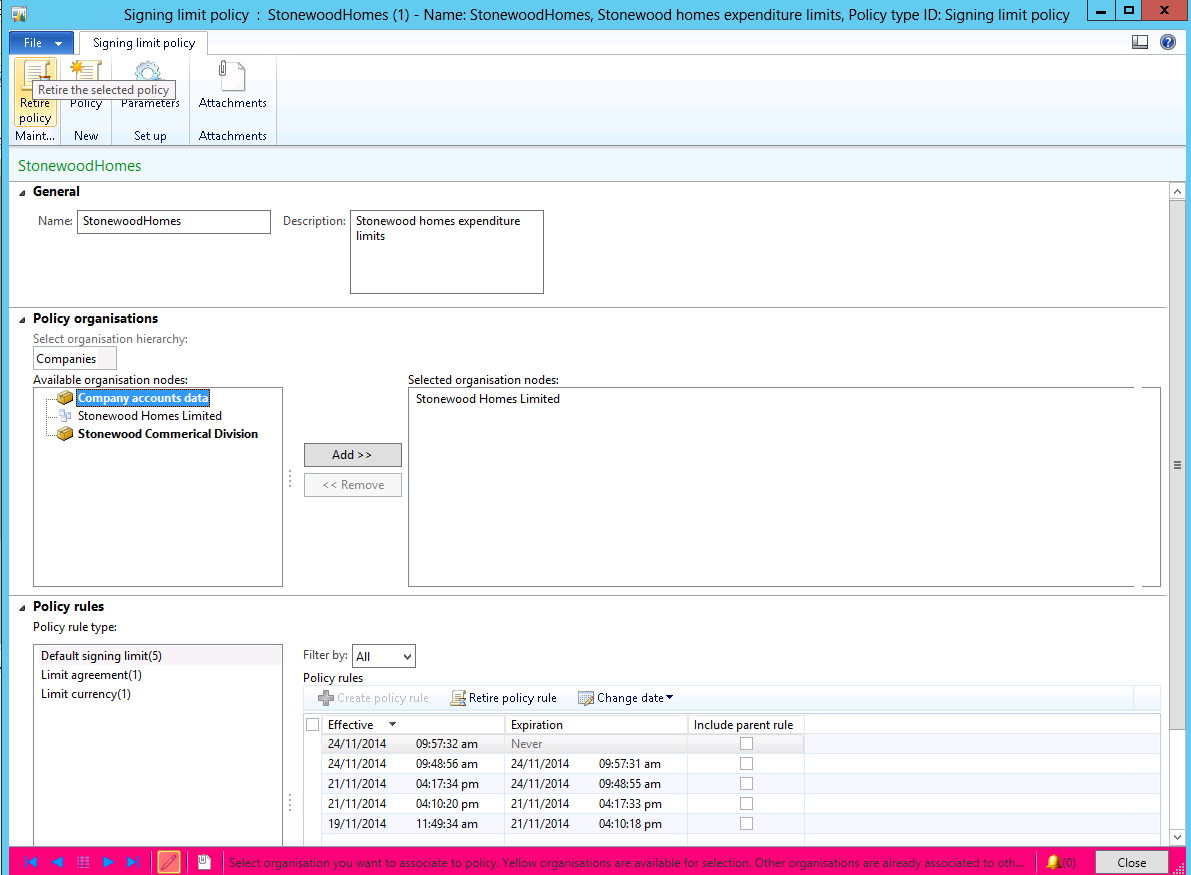Click the Change date calendar icon

click(x=586, y=698)
